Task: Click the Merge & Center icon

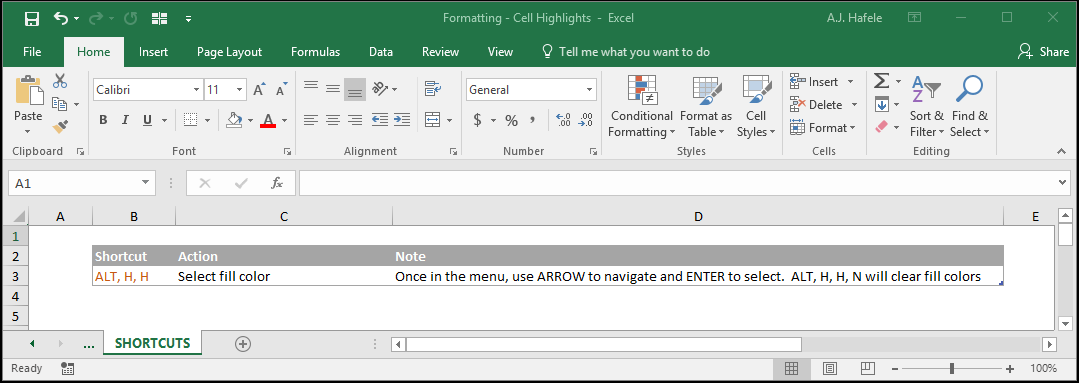Action: [432, 120]
